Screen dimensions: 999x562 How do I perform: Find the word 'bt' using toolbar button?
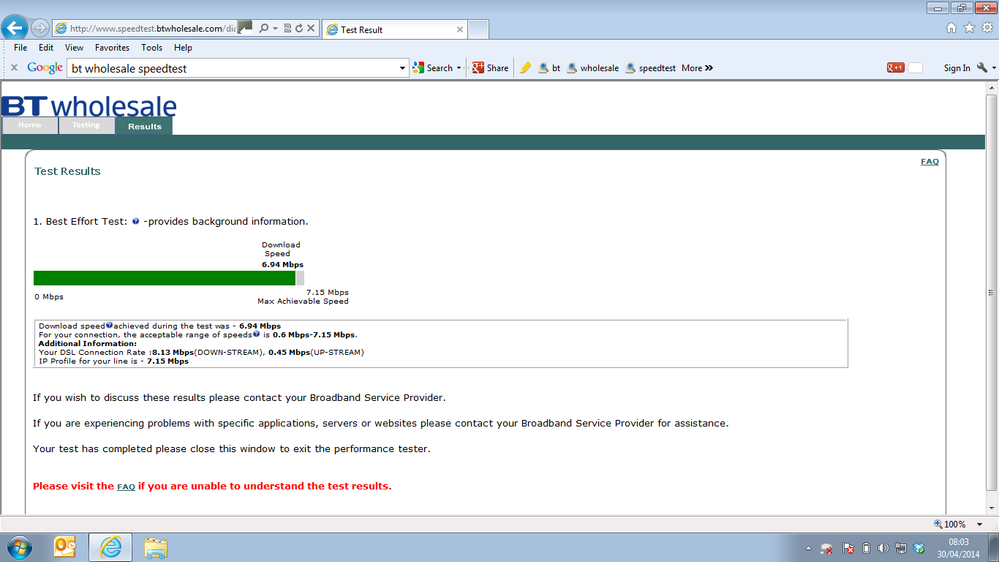pos(549,68)
